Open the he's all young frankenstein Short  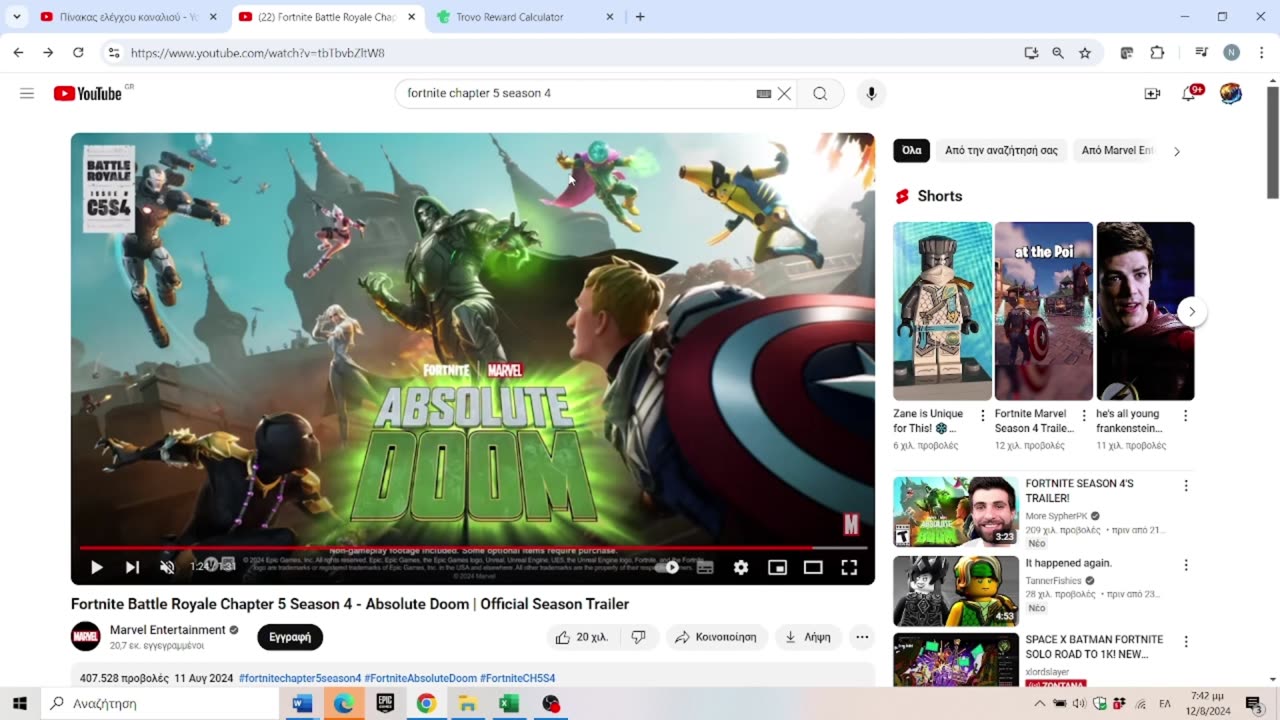(1145, 311)
